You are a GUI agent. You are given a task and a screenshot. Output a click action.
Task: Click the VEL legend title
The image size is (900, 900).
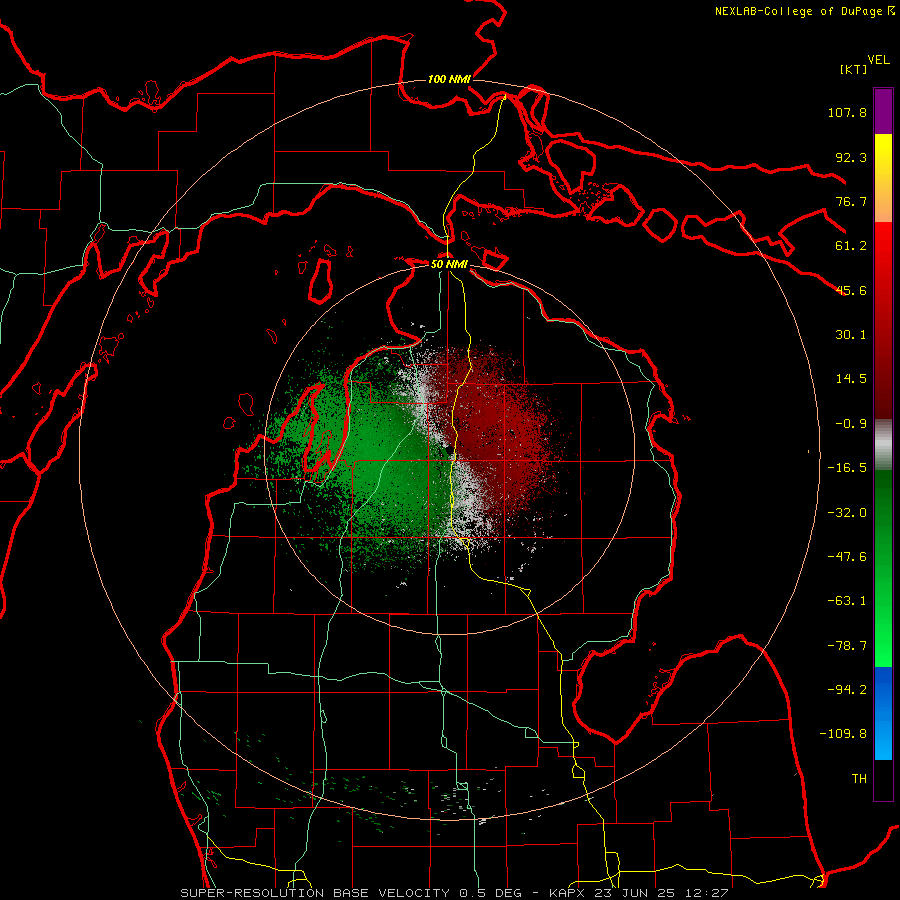(878, 60)
